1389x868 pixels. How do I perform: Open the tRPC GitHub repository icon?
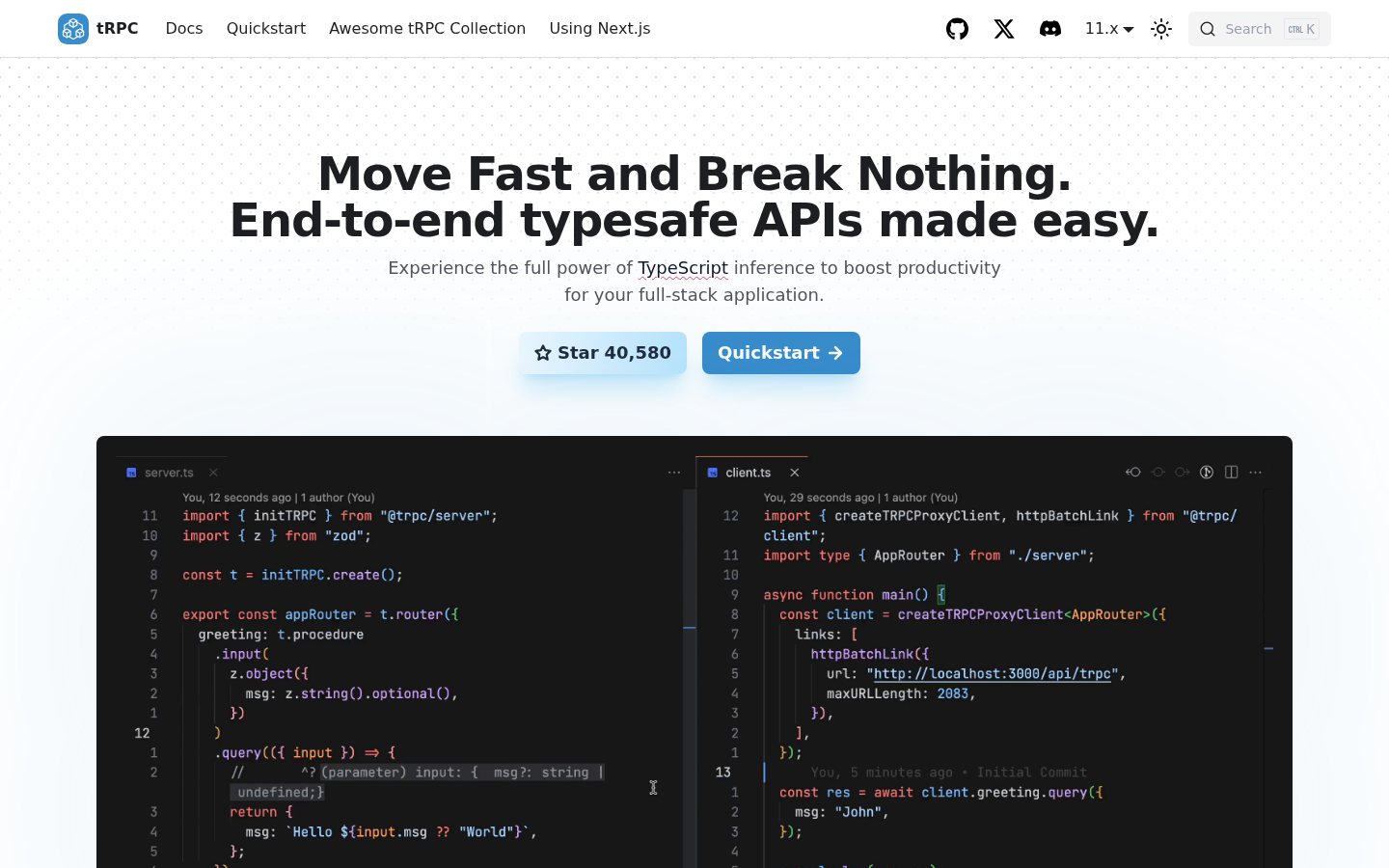pos(957,29)
